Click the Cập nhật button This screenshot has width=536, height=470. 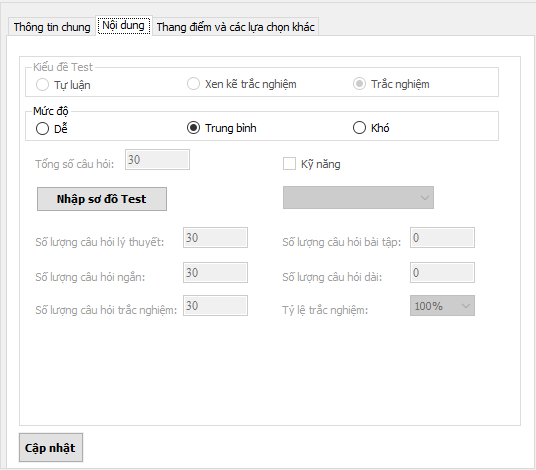pyautogui.click(x=51, y=448)
